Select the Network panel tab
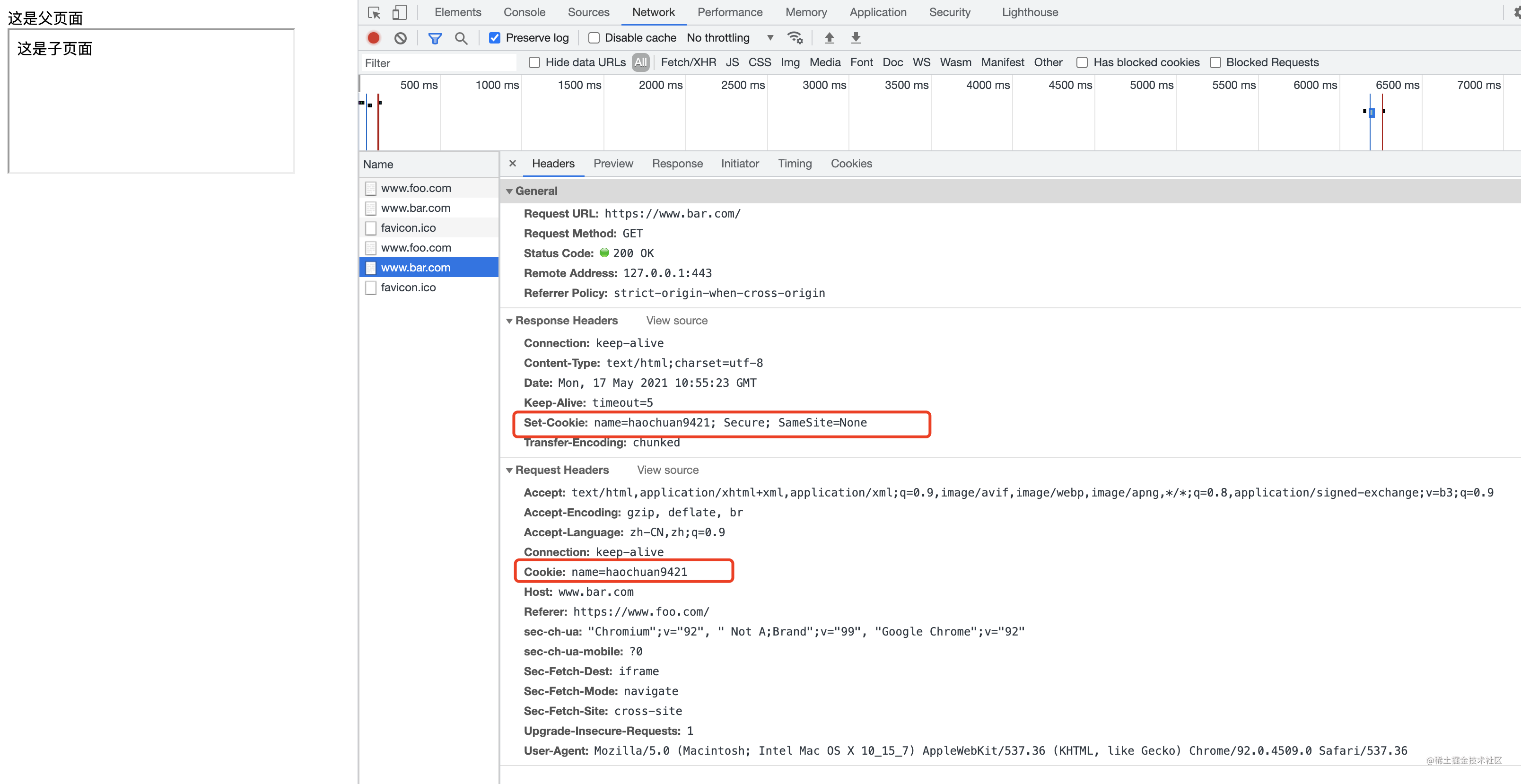Image resolution: width=1521 pixels, height=784 pixels. (x=653, y=12)
